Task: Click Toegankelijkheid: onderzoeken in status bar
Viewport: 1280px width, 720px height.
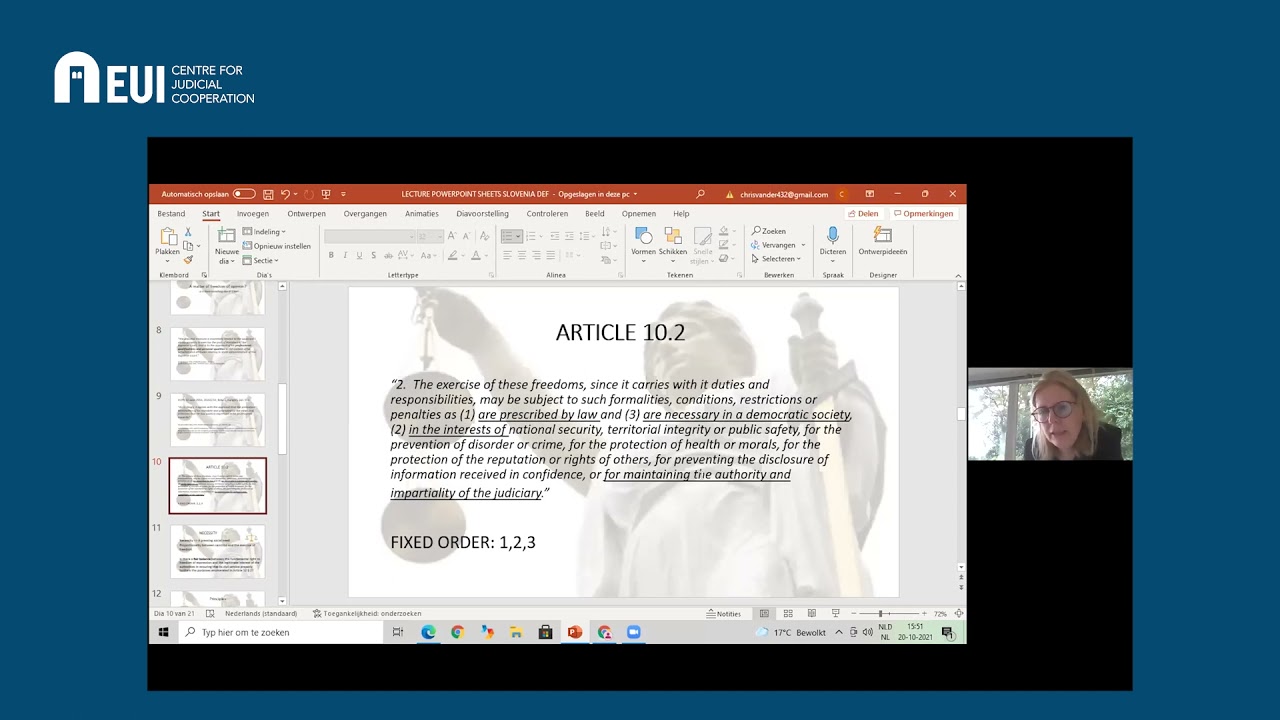Action: [x=367, y=613]
